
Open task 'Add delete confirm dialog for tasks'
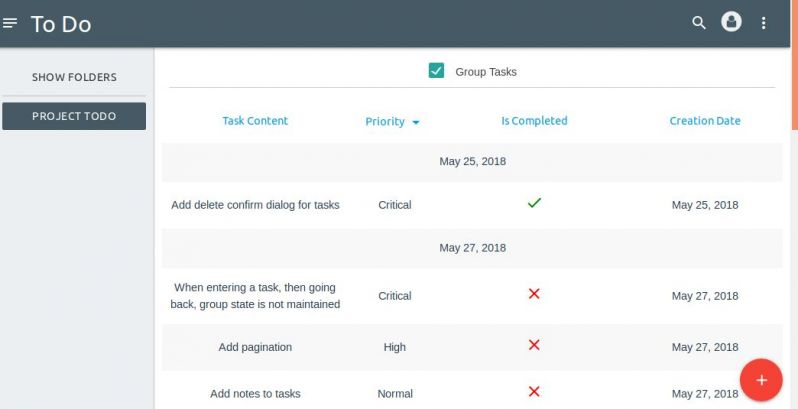[x=255, y=205]
